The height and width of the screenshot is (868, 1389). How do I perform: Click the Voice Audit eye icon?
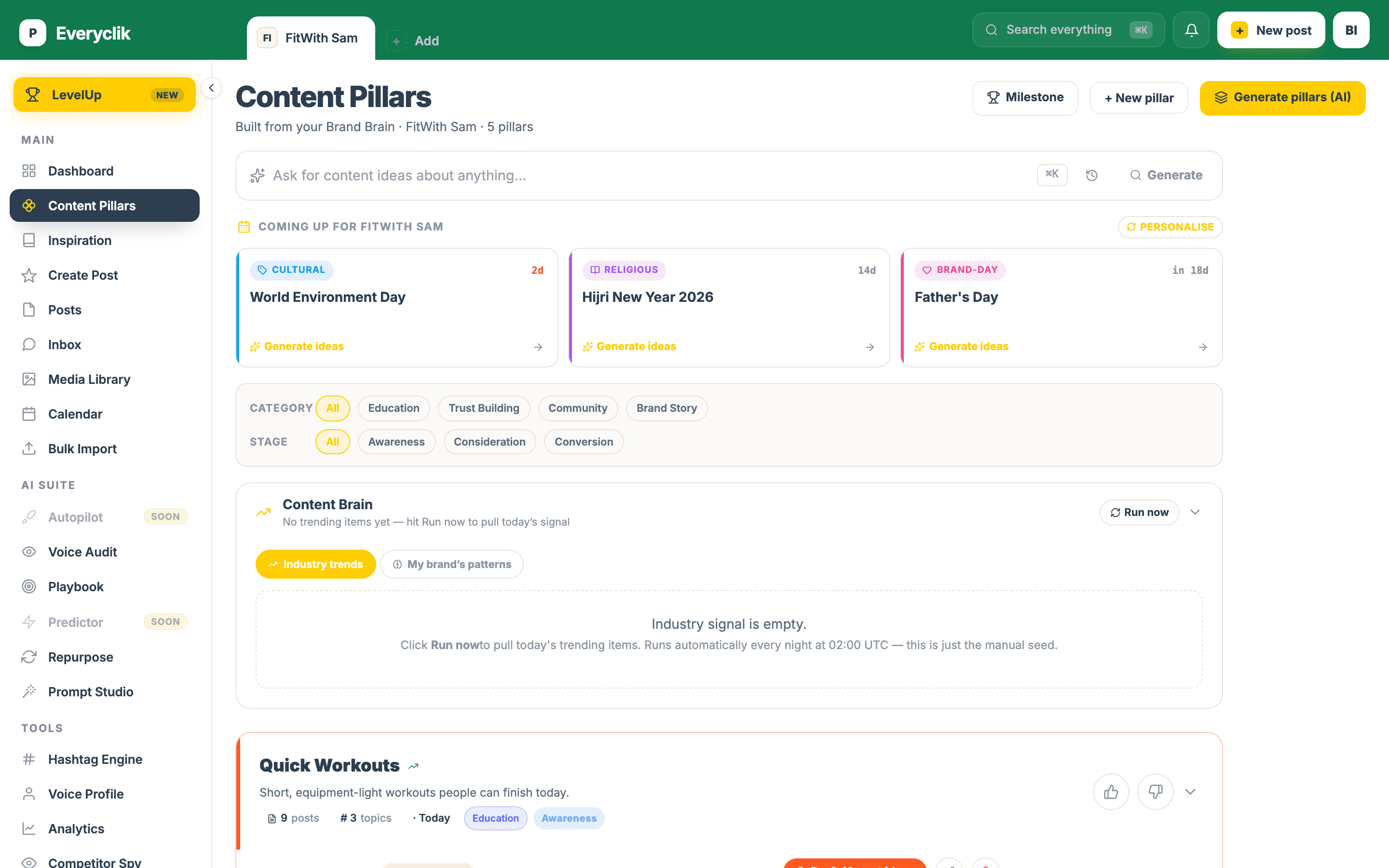pyautogui.click(x=29, y=552)
